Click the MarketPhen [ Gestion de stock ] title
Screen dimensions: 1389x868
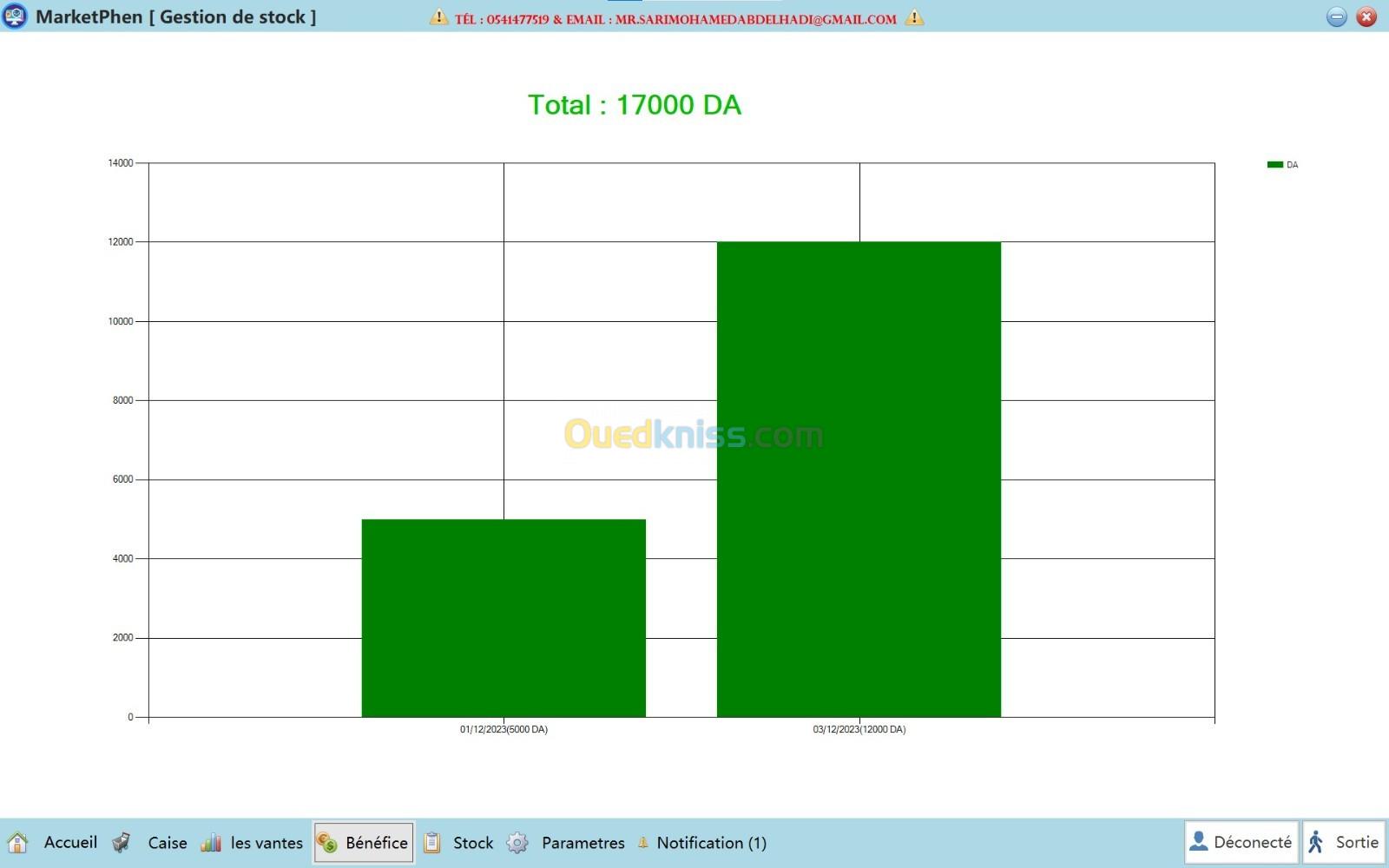[x=175, y=16]
